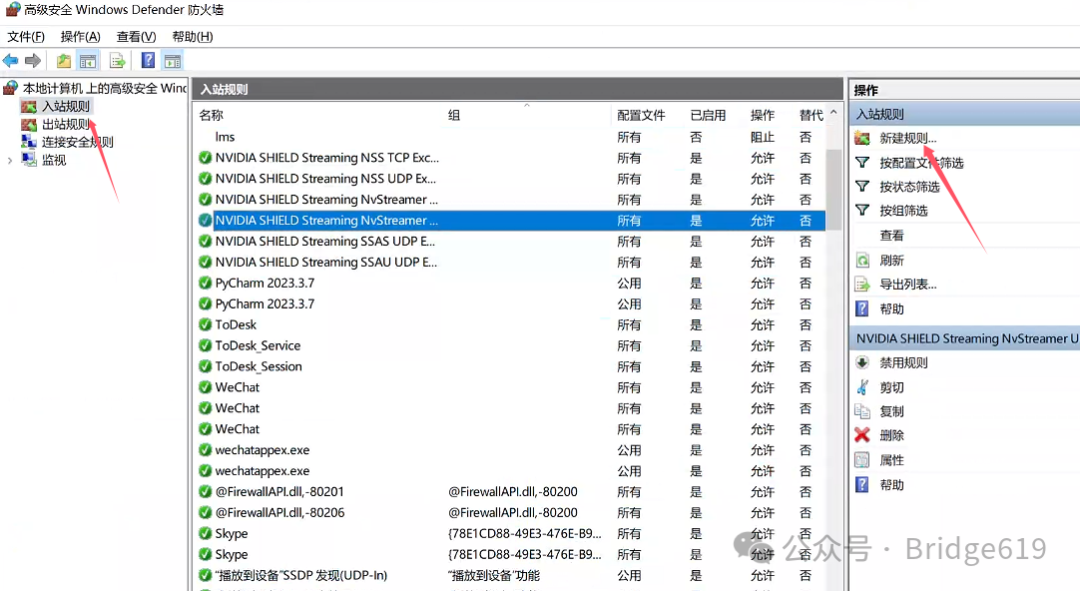1080x591 pixels.
Task: Click 按组筛选 action
Action: point(904,210)
